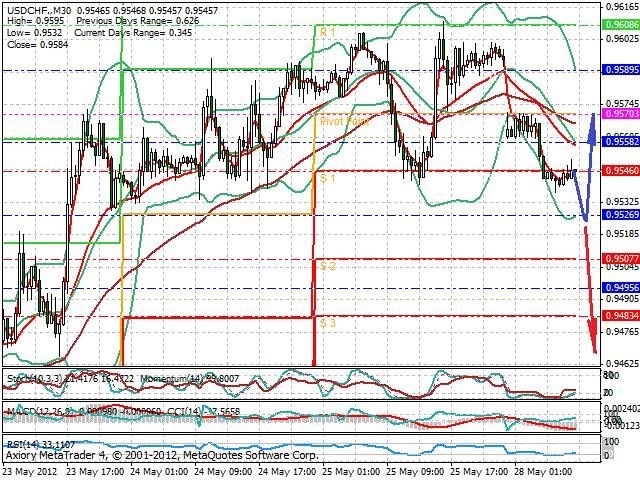Click the S 3 support label
Screen dimensions: 640x480
coord(328,323)
